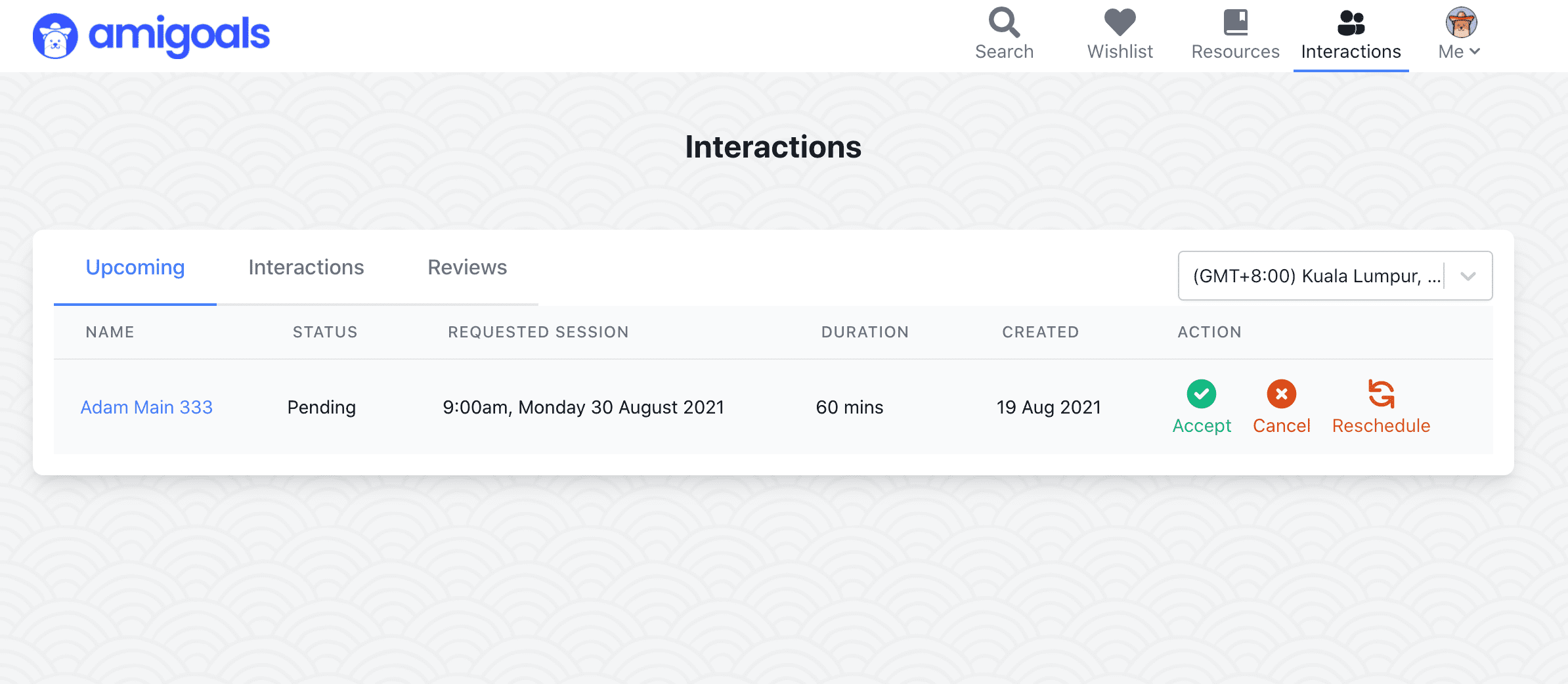1568x684 pixels.
Task: Click the Interactions people icon in navbar
Action: [1351, 22]
